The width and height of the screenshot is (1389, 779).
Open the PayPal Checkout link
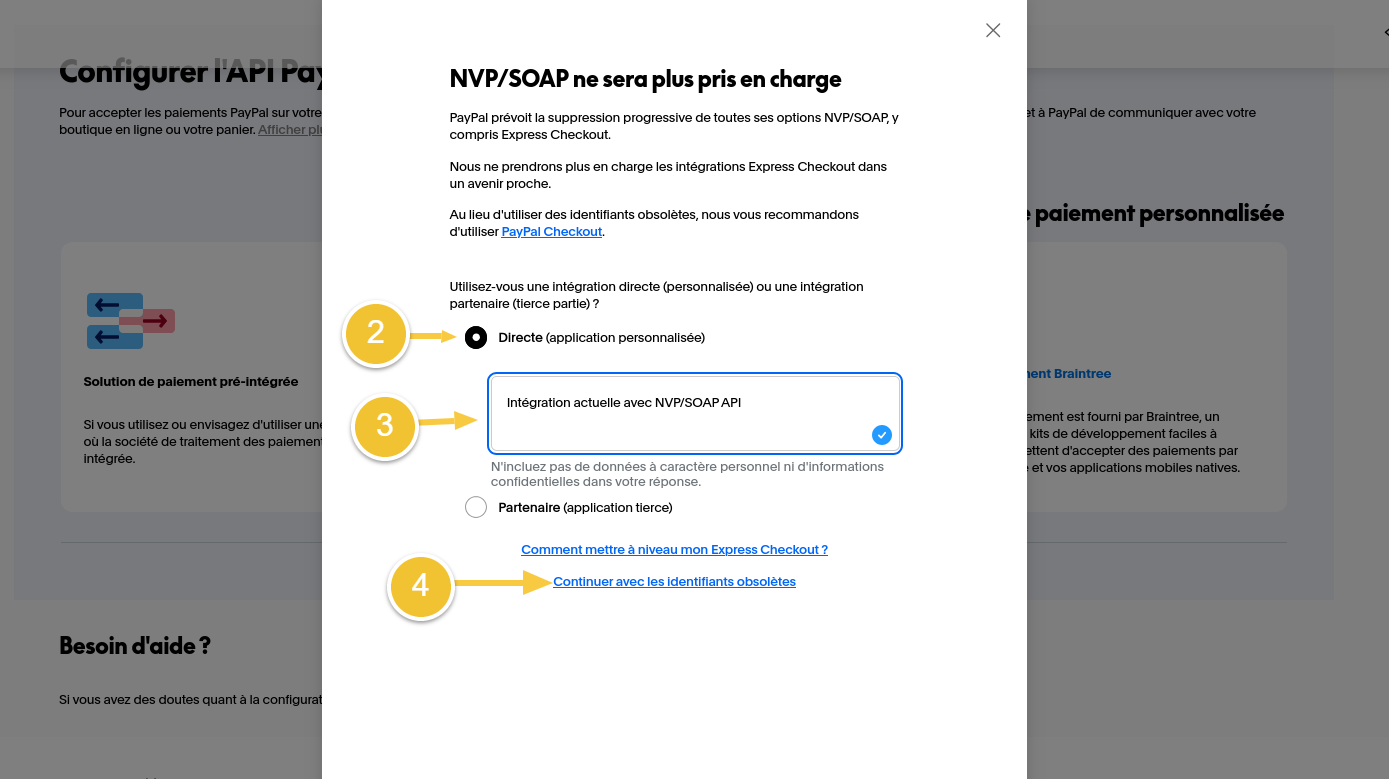coord(552,231)
